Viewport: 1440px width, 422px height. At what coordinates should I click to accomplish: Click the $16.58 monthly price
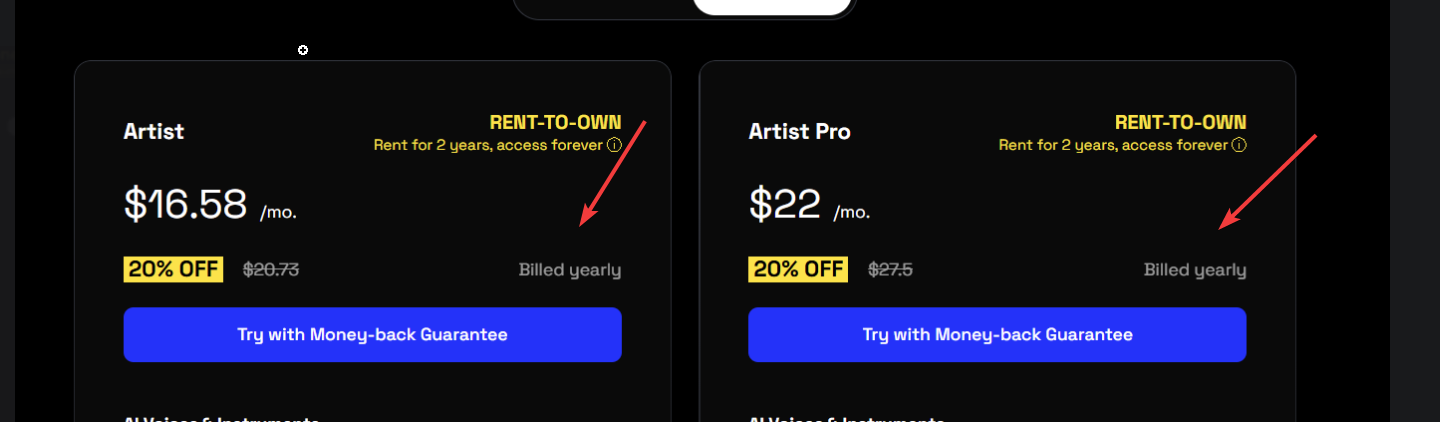click(185, 204)
